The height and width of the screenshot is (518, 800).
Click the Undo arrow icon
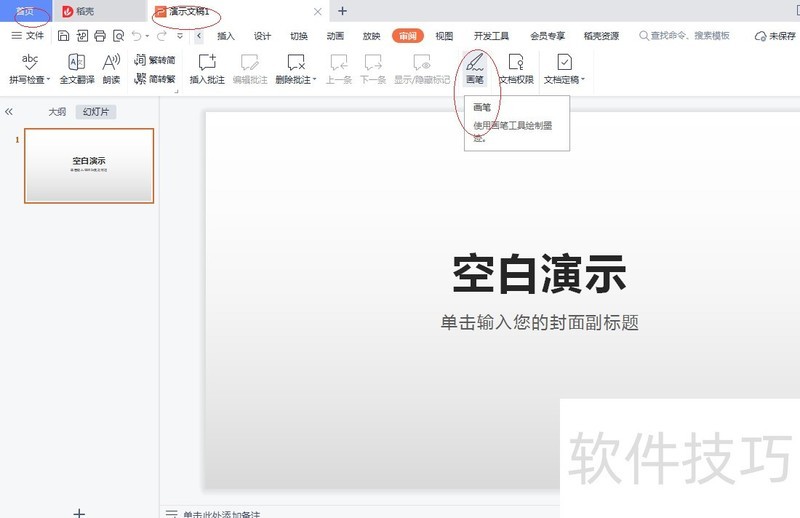point(136,36)
